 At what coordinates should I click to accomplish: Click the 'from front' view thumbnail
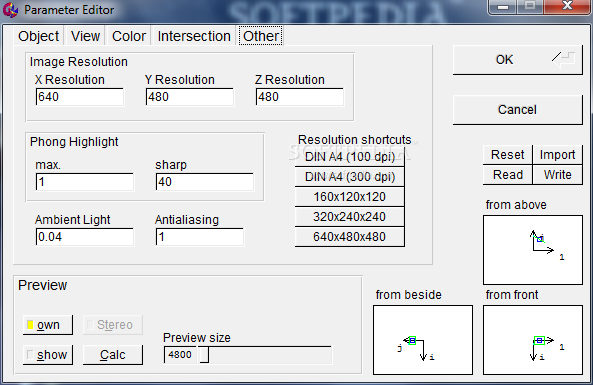click(x=533, y=340)
